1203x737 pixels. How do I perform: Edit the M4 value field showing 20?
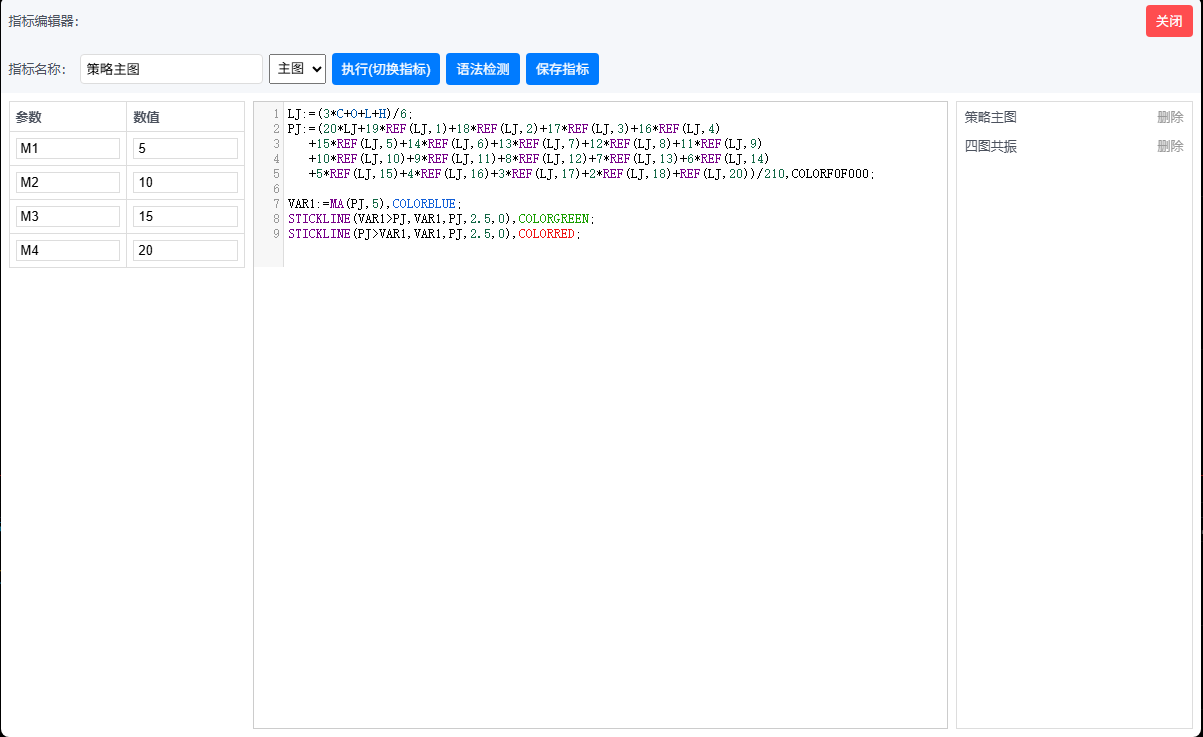[185, 250]
